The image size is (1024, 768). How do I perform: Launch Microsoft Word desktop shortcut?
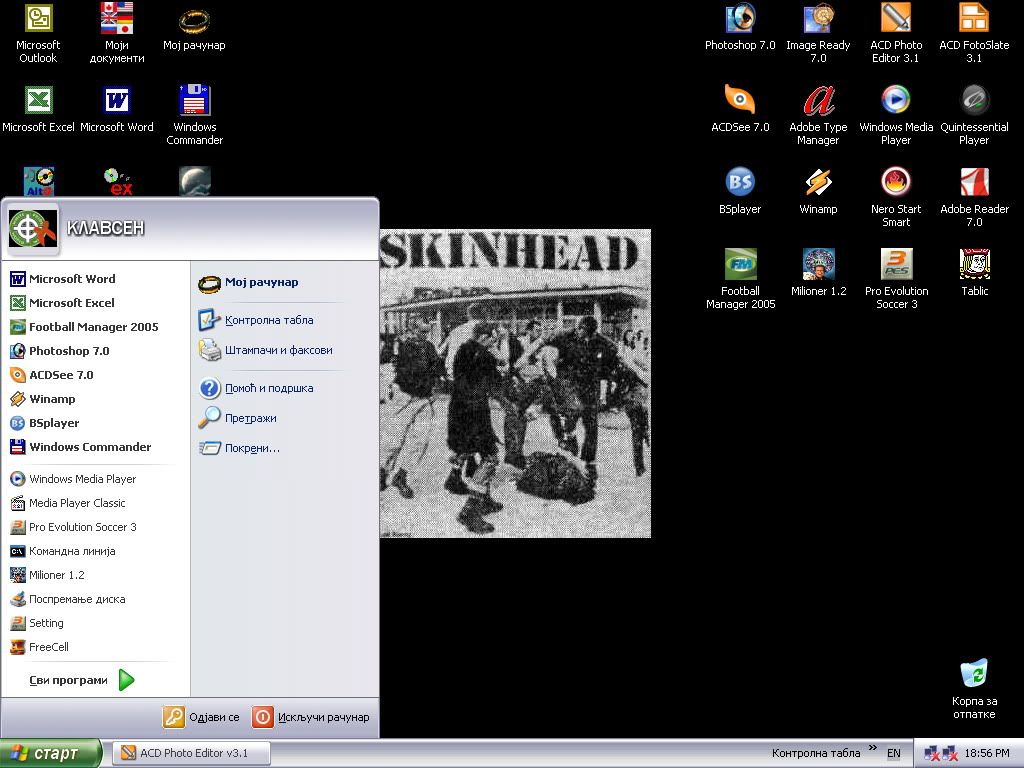click(117, 109)
